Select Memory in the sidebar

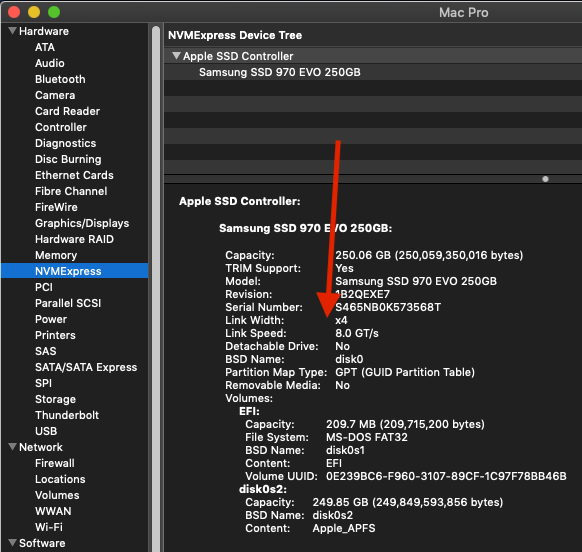[56, 255]
